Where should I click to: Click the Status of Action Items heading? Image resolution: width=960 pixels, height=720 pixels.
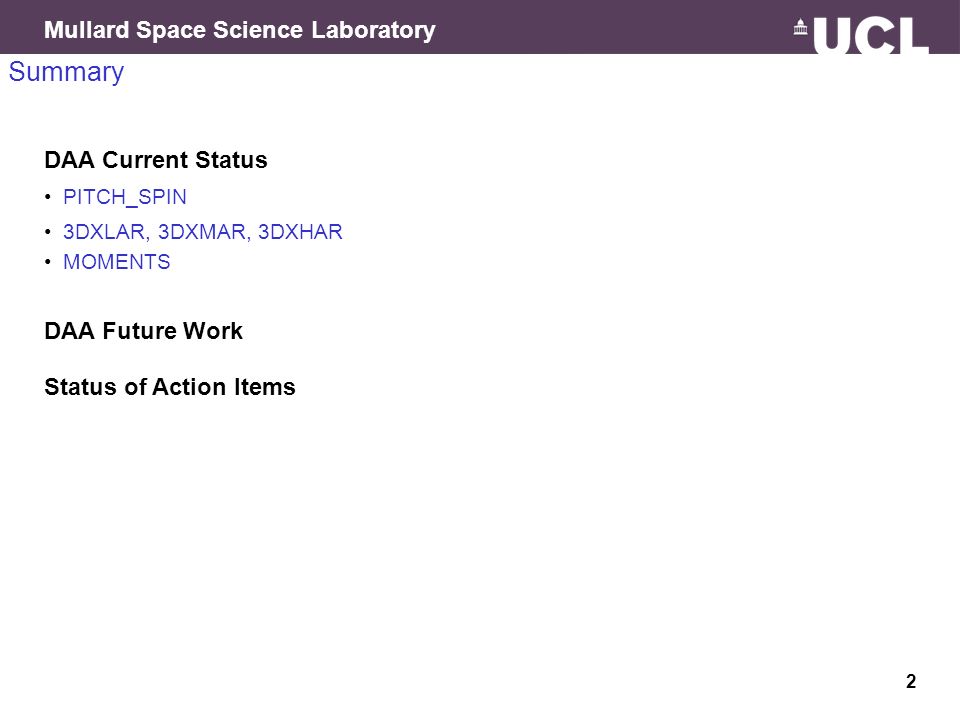[x=170, y=387]
